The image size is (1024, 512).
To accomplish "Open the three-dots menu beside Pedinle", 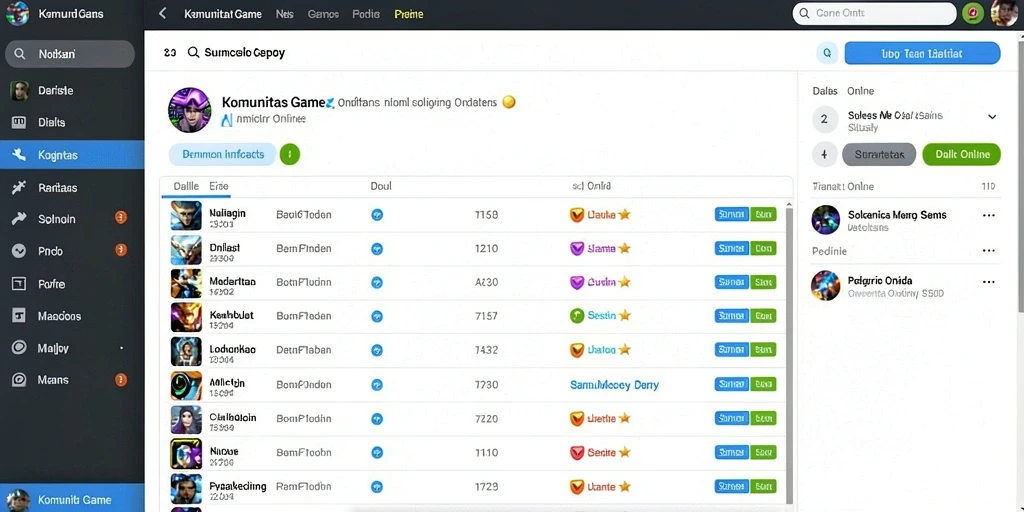I will [989, 251].
